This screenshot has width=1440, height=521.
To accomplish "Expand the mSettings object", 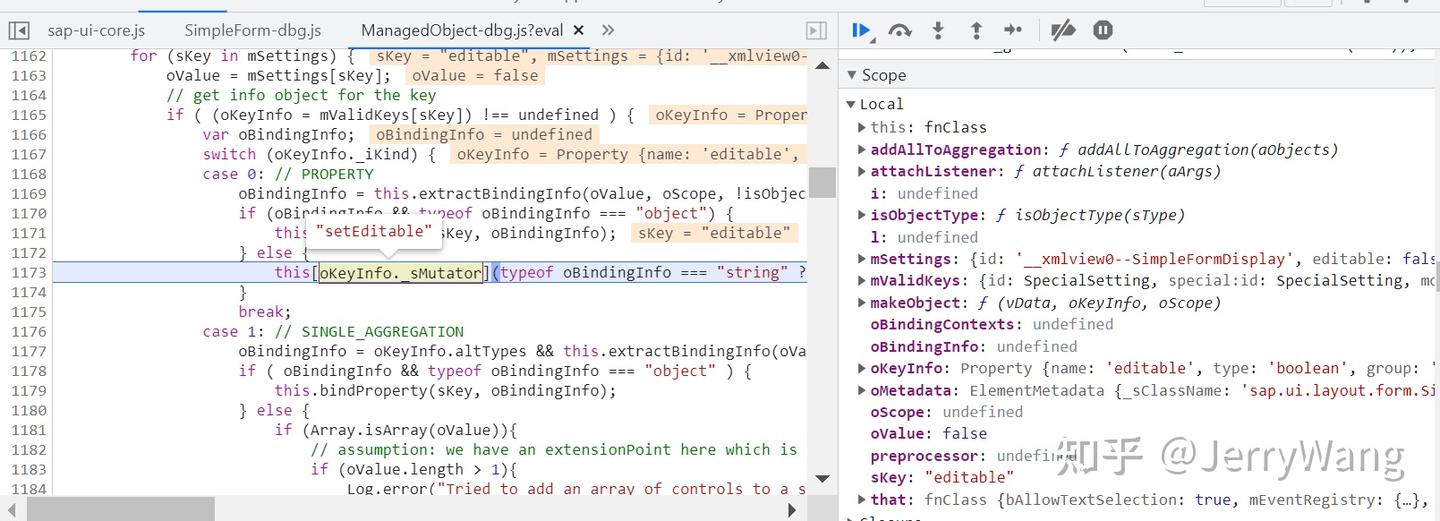I will point(862,259).
